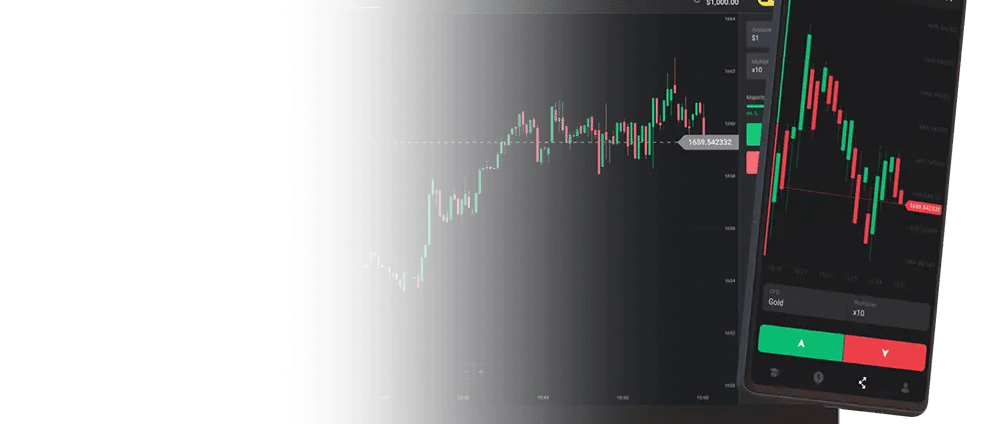Click the red price tag on phone chart
Image resolution: width=1000 pixels, height=424 pixels.
point(924,207)
